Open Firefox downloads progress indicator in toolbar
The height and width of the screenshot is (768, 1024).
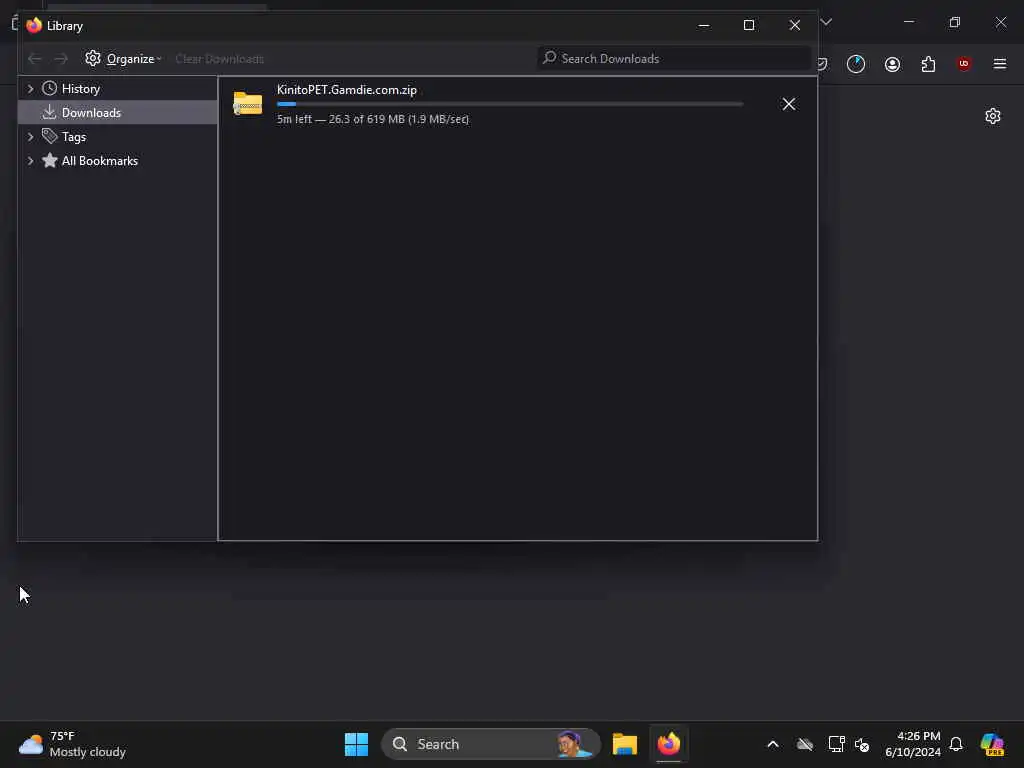click(x=856, y=64)
